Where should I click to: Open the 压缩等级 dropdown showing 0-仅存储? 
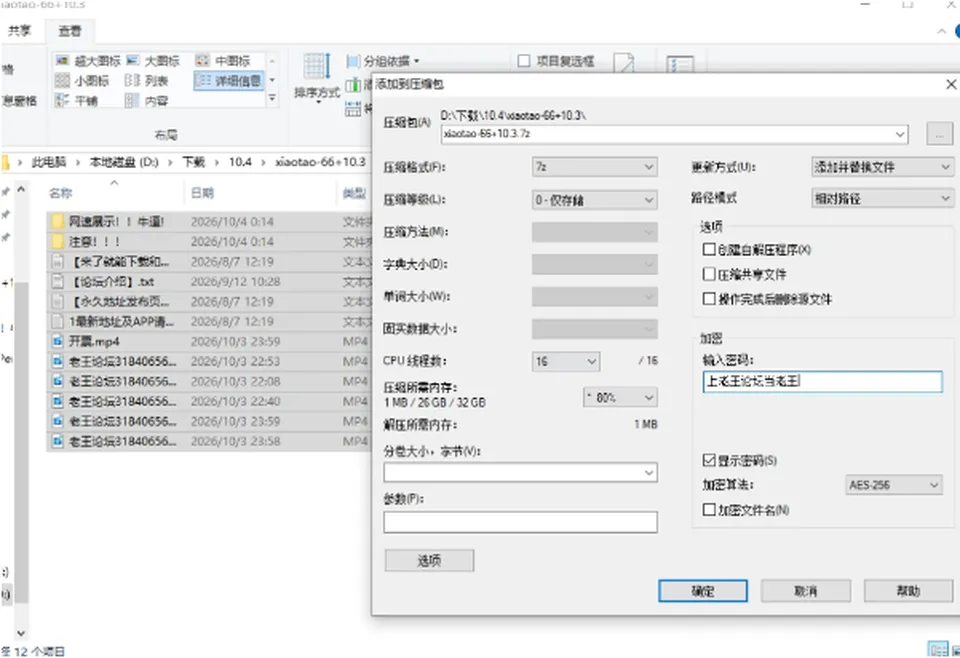coord(594,200)
